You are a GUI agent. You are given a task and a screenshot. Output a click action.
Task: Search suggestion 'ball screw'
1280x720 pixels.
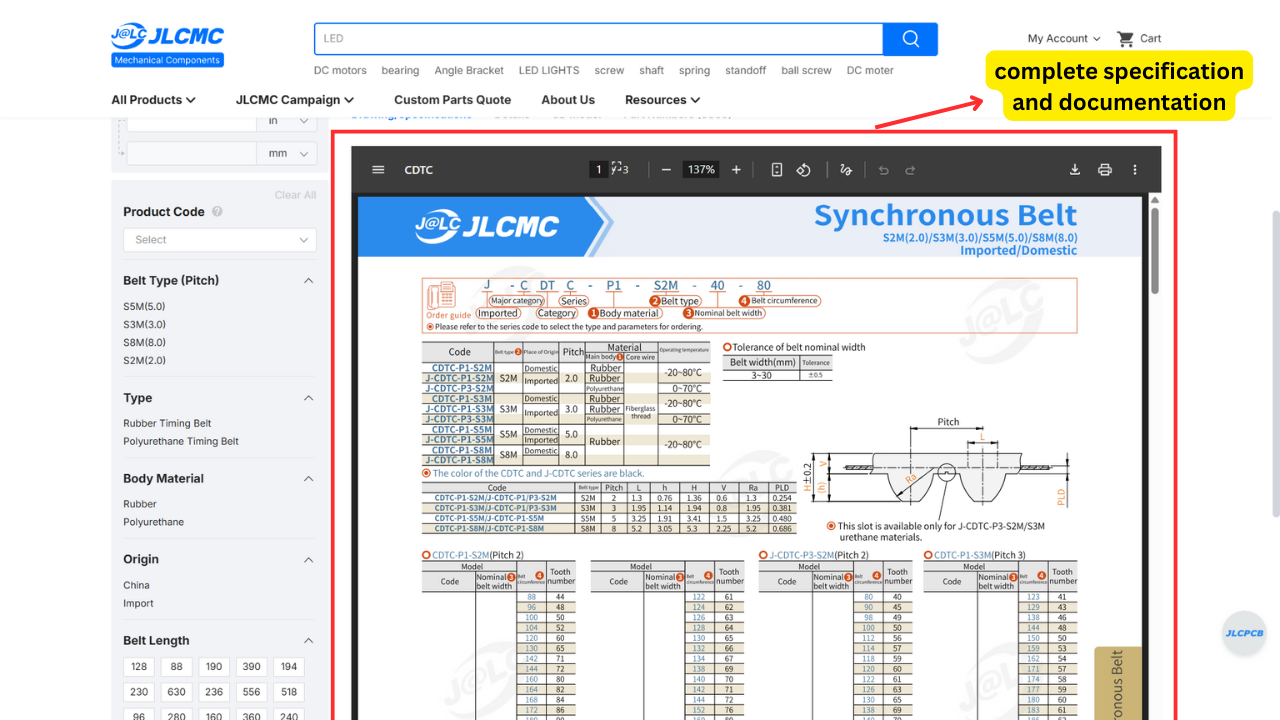tap(806, 71)
